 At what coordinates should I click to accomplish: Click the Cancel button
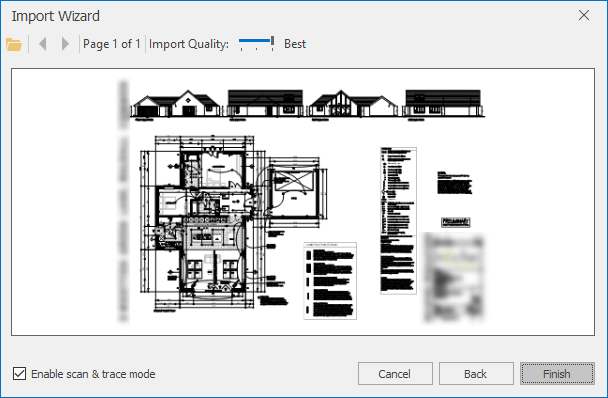tap(395, 374)
